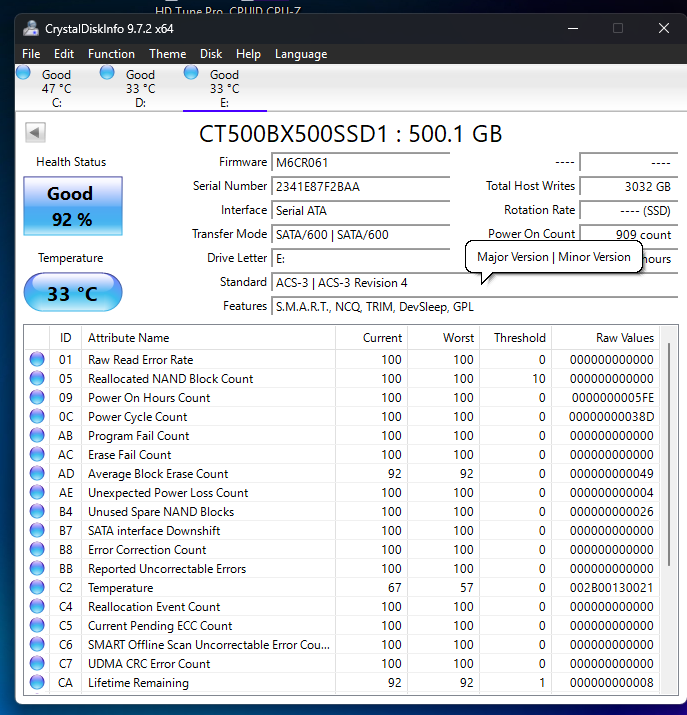Click the Threshold column header
This screenshot has height=715, width=687.
click(x=516, y=338)
